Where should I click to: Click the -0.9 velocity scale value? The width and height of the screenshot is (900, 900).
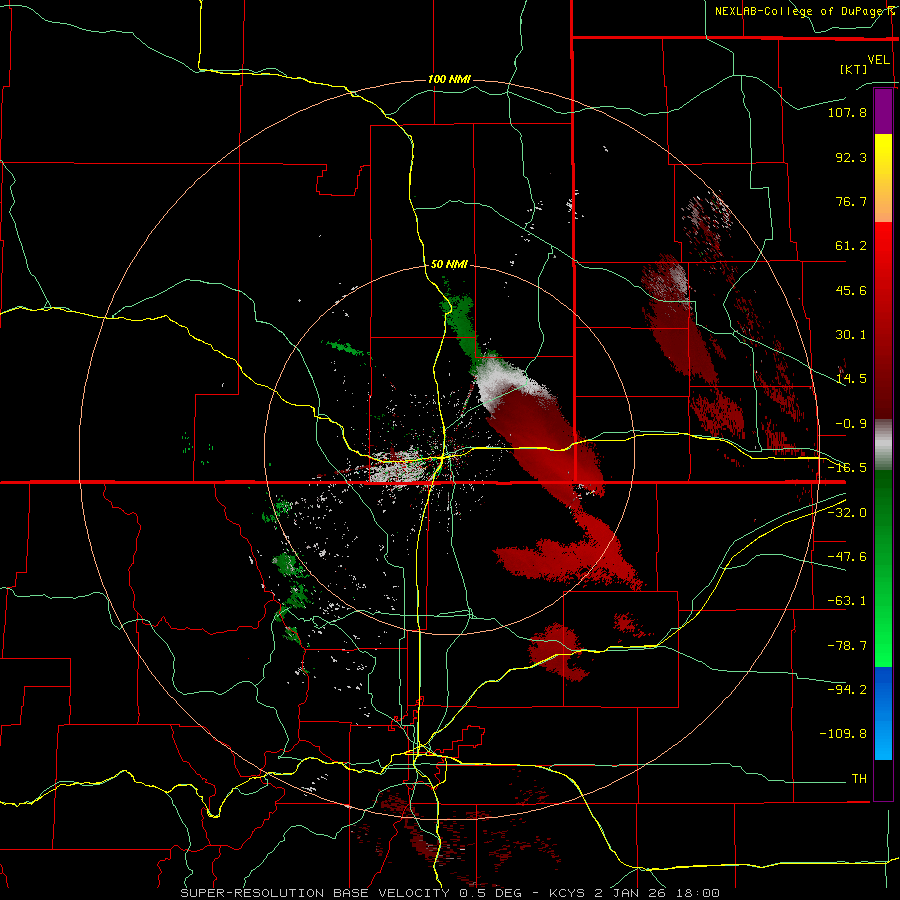click(851, 424)
